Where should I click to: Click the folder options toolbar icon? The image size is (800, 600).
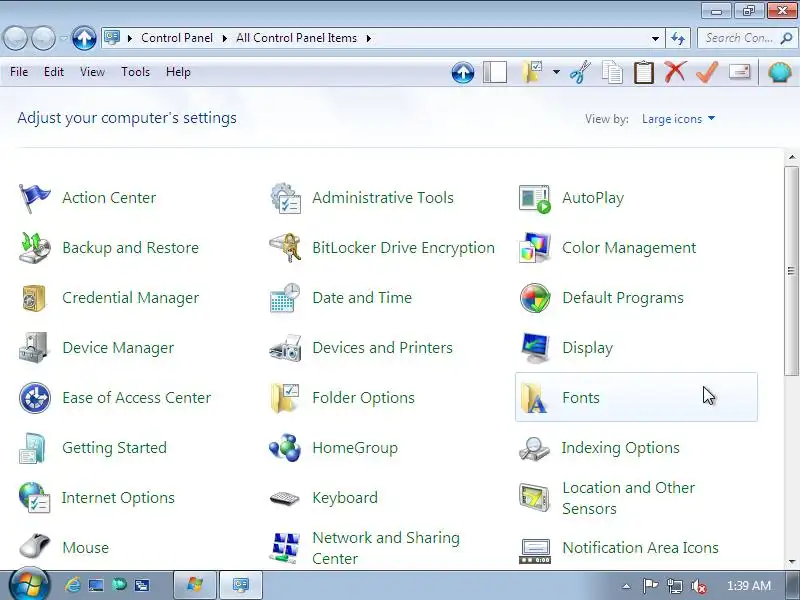coord(532,72)
